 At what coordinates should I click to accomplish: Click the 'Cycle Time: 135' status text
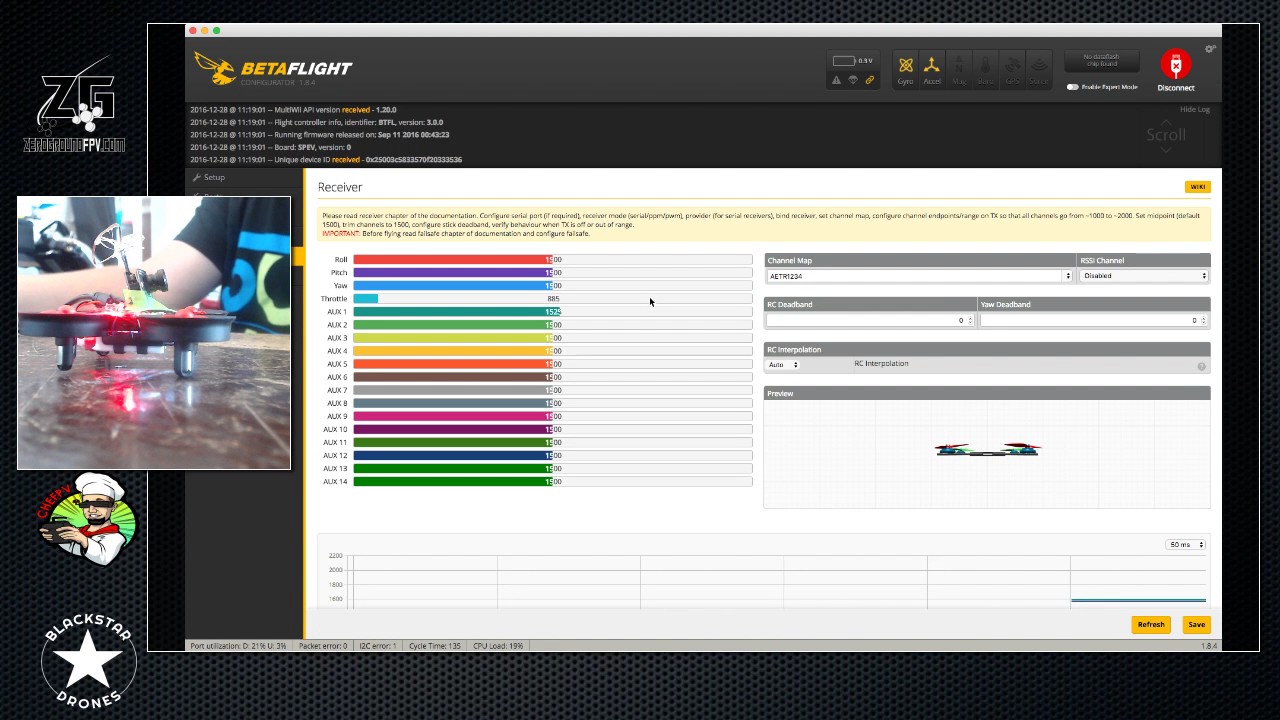(x=435, y=646)
